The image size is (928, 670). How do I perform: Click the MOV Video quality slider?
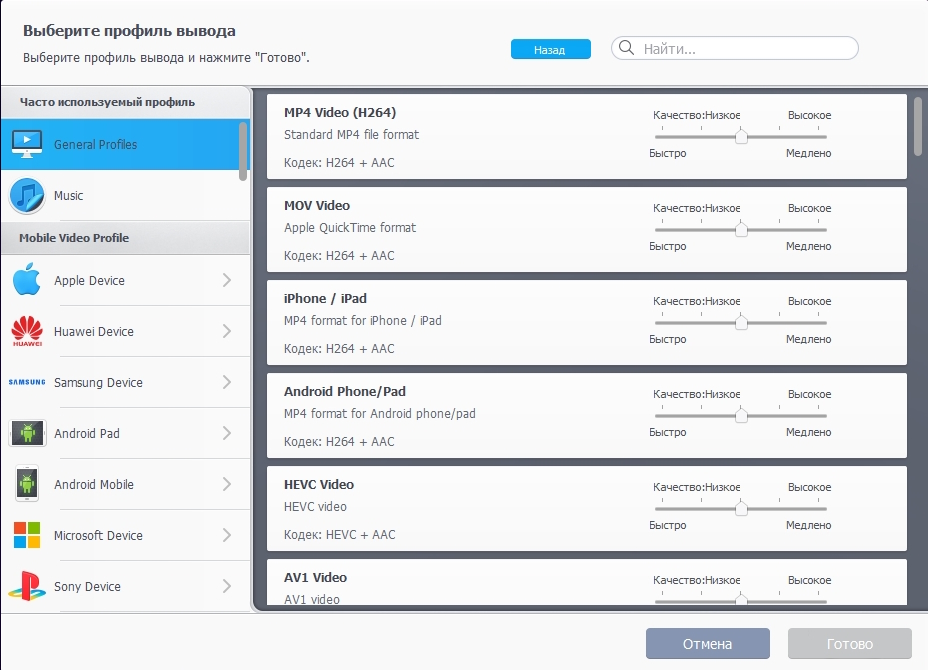[x=740, y=230]
